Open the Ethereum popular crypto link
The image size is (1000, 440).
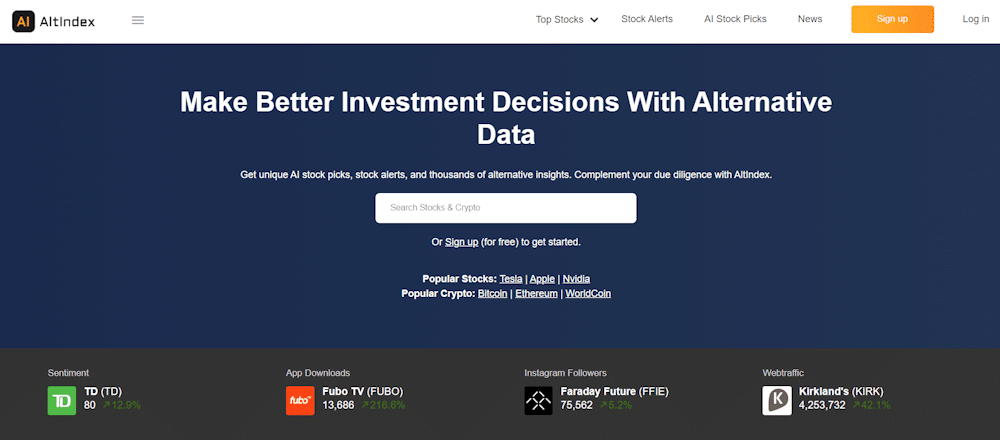click(x=536, y=294)
